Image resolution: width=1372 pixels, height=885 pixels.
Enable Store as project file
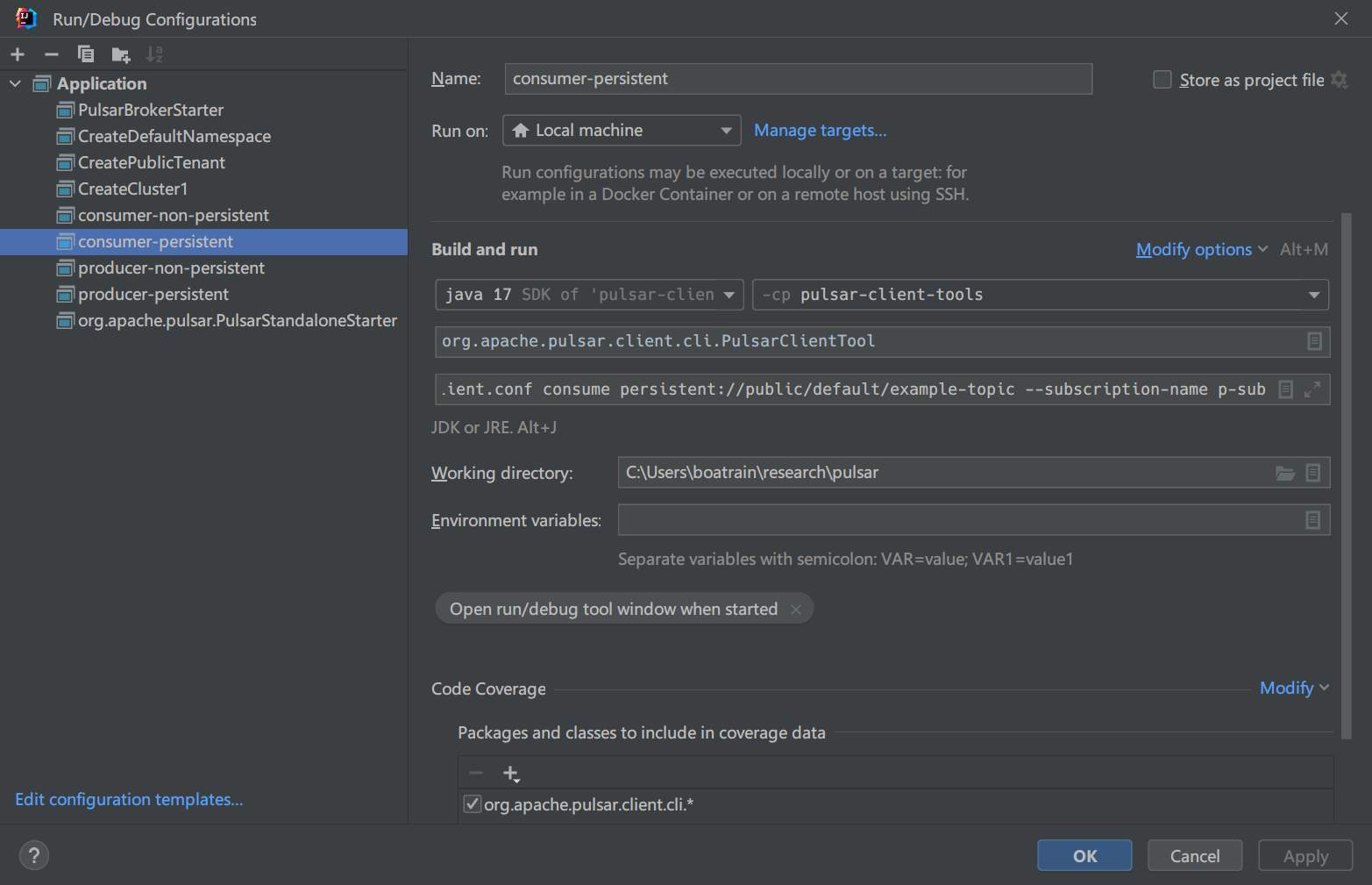(x=1162, y=79)
